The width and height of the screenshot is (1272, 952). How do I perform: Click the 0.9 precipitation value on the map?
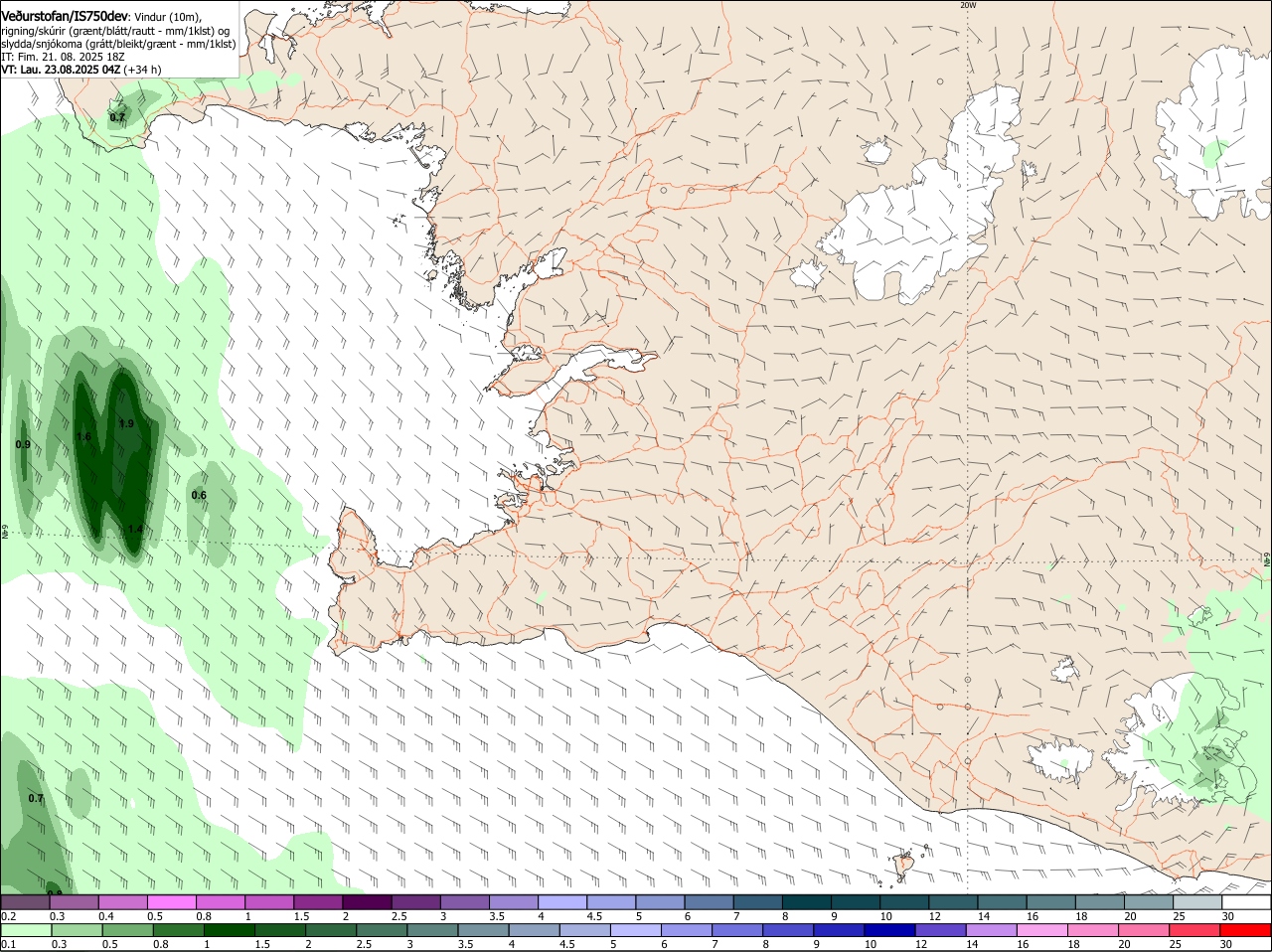(x=23, y=445)
